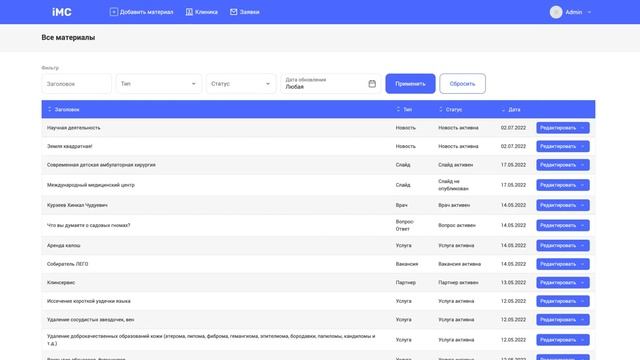Click the садовых гномах question title
640x360 pixels.
pyautogui.click(x=89, y=225)
